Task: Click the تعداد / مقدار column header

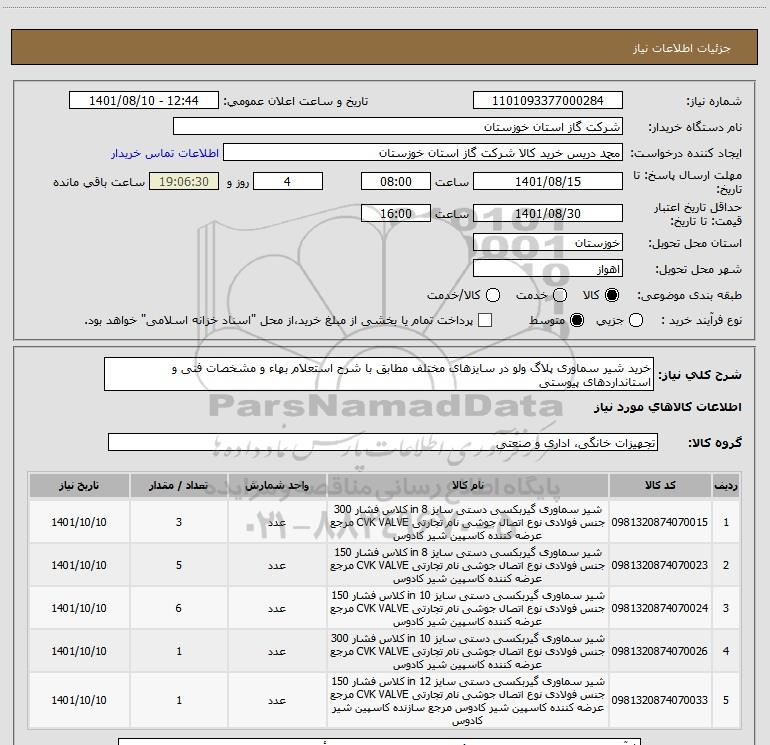Action: [179, 485]
